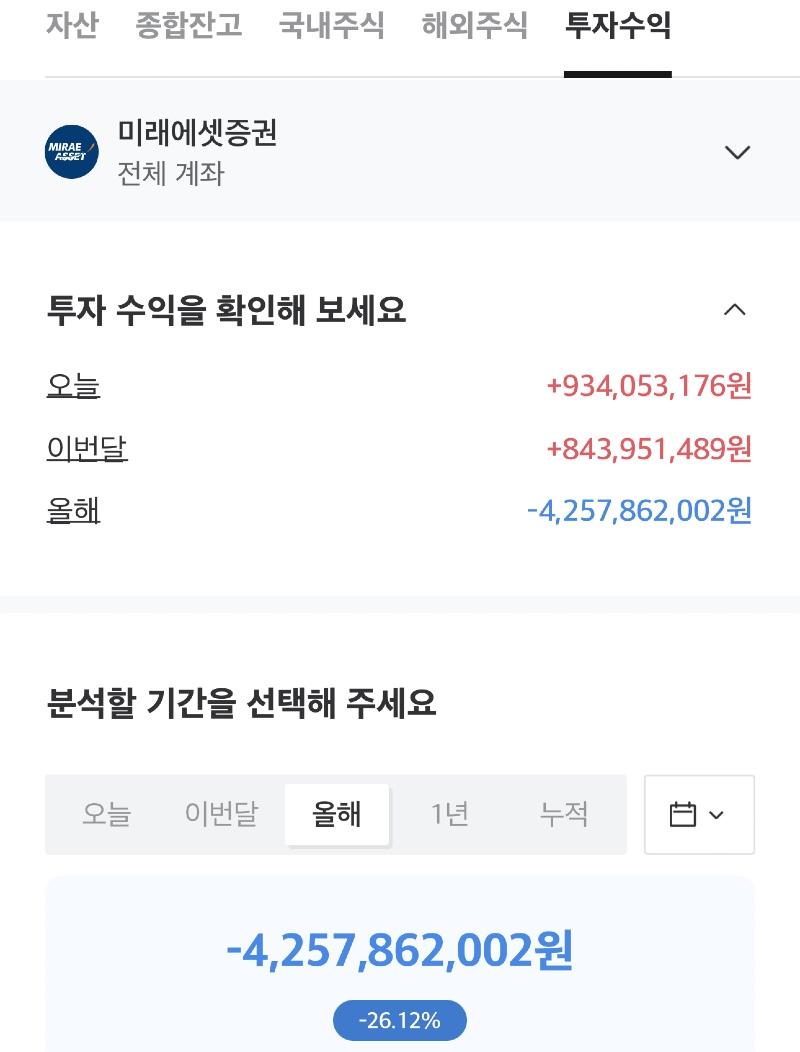Image resolution: width=800 pixels, height=1052 pixels.
Task: Click the 전체 계좌 account label
Action: 170,174
